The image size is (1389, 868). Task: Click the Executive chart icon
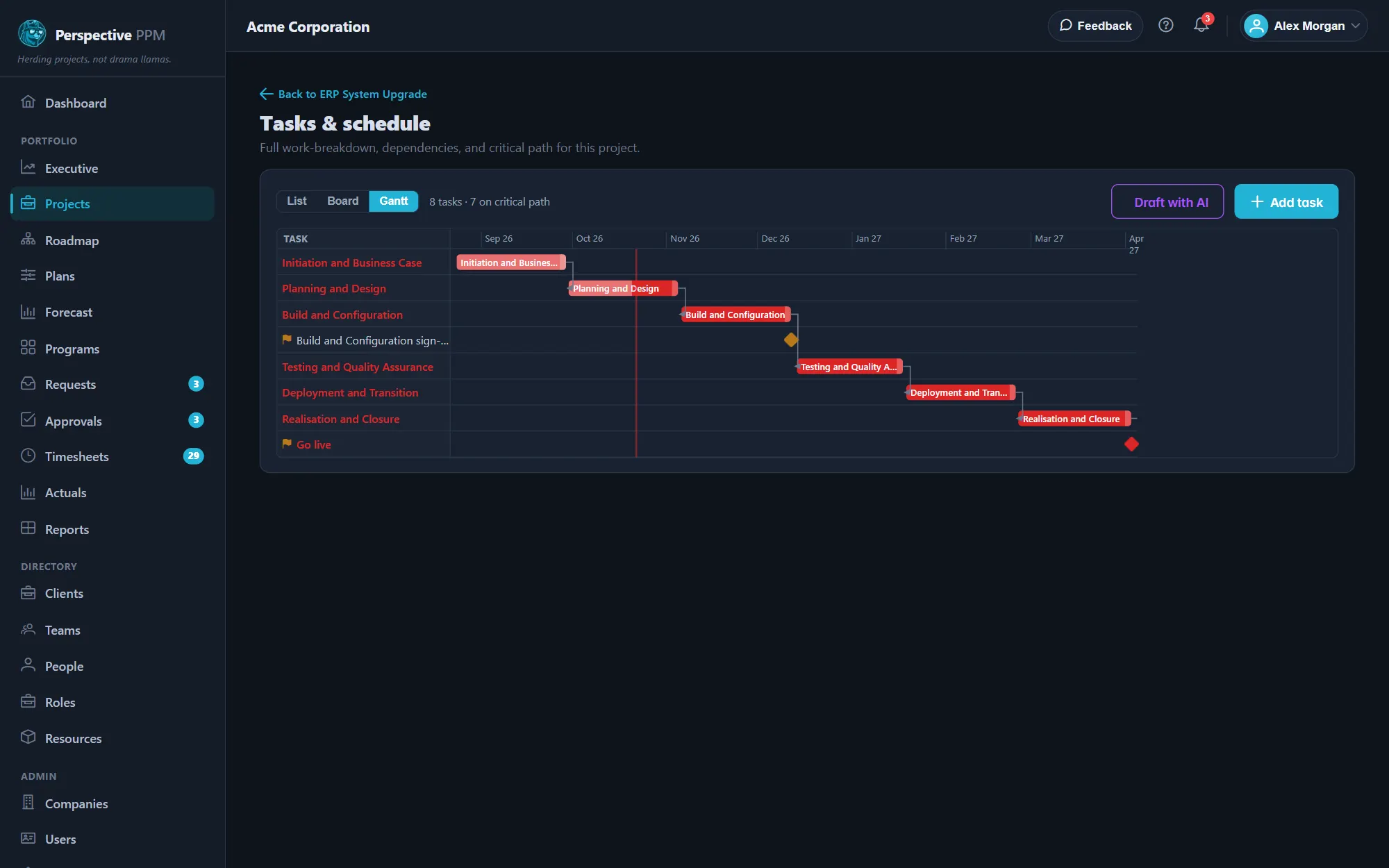[28, 167]
